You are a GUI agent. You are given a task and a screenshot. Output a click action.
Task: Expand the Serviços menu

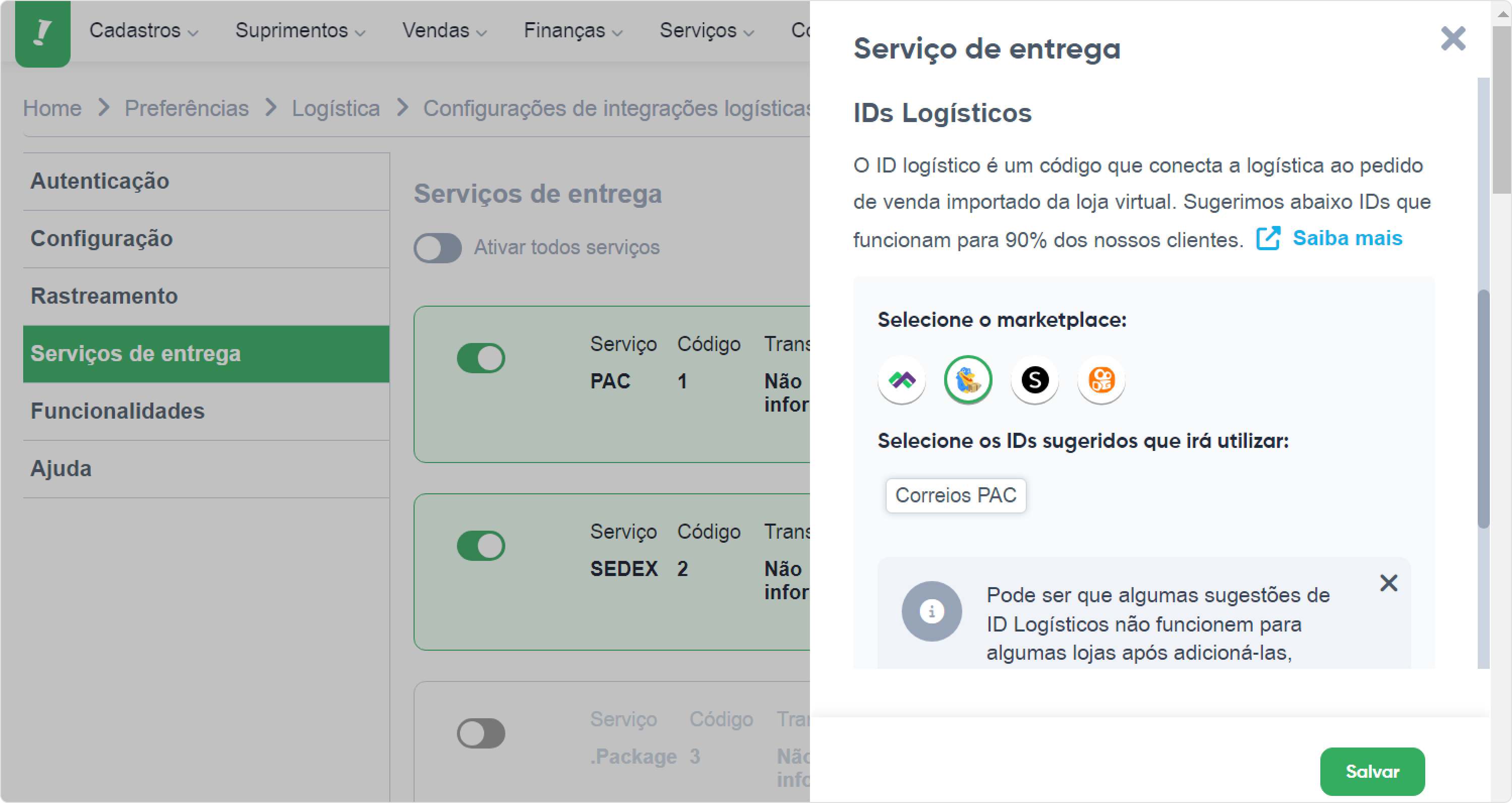point(707,31)
